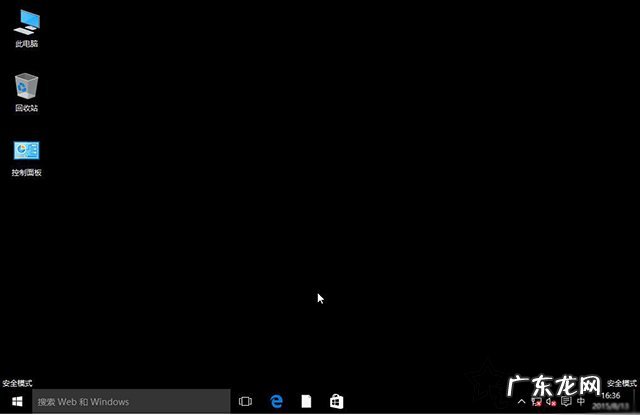Open Task View from the taskbar

coord(245,402)
